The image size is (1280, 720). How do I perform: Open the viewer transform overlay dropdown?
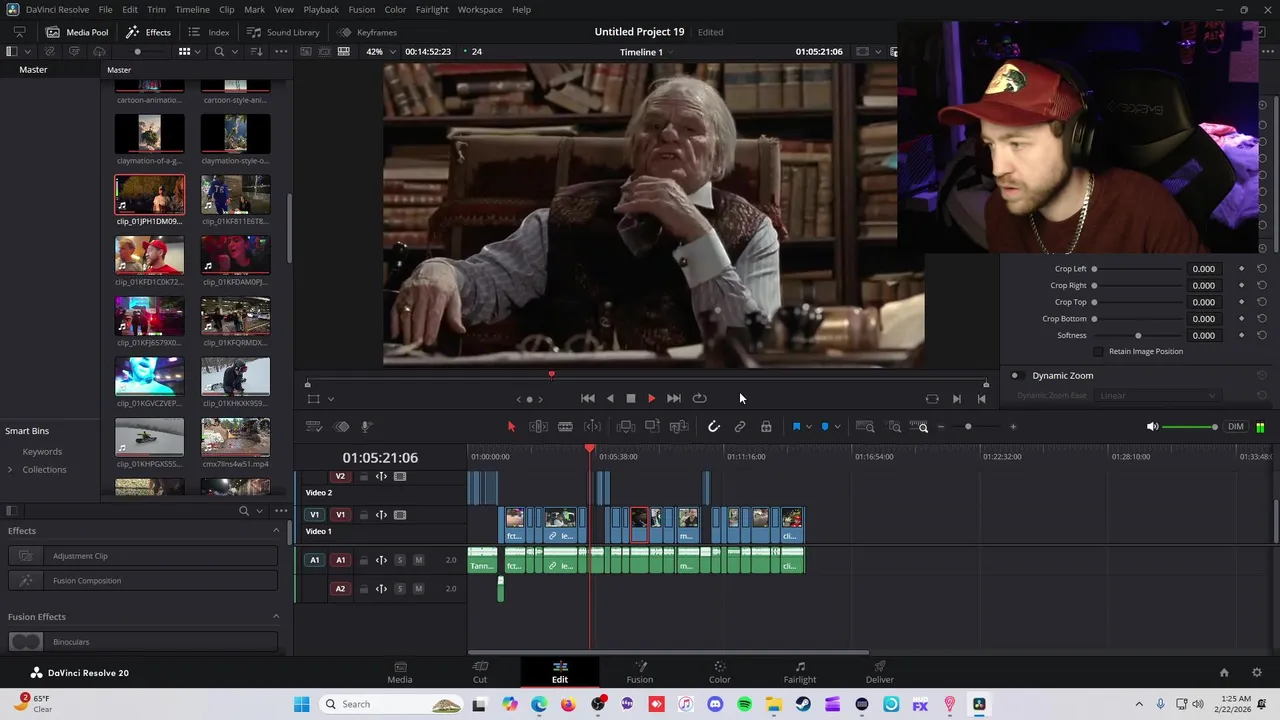point(331,399)
